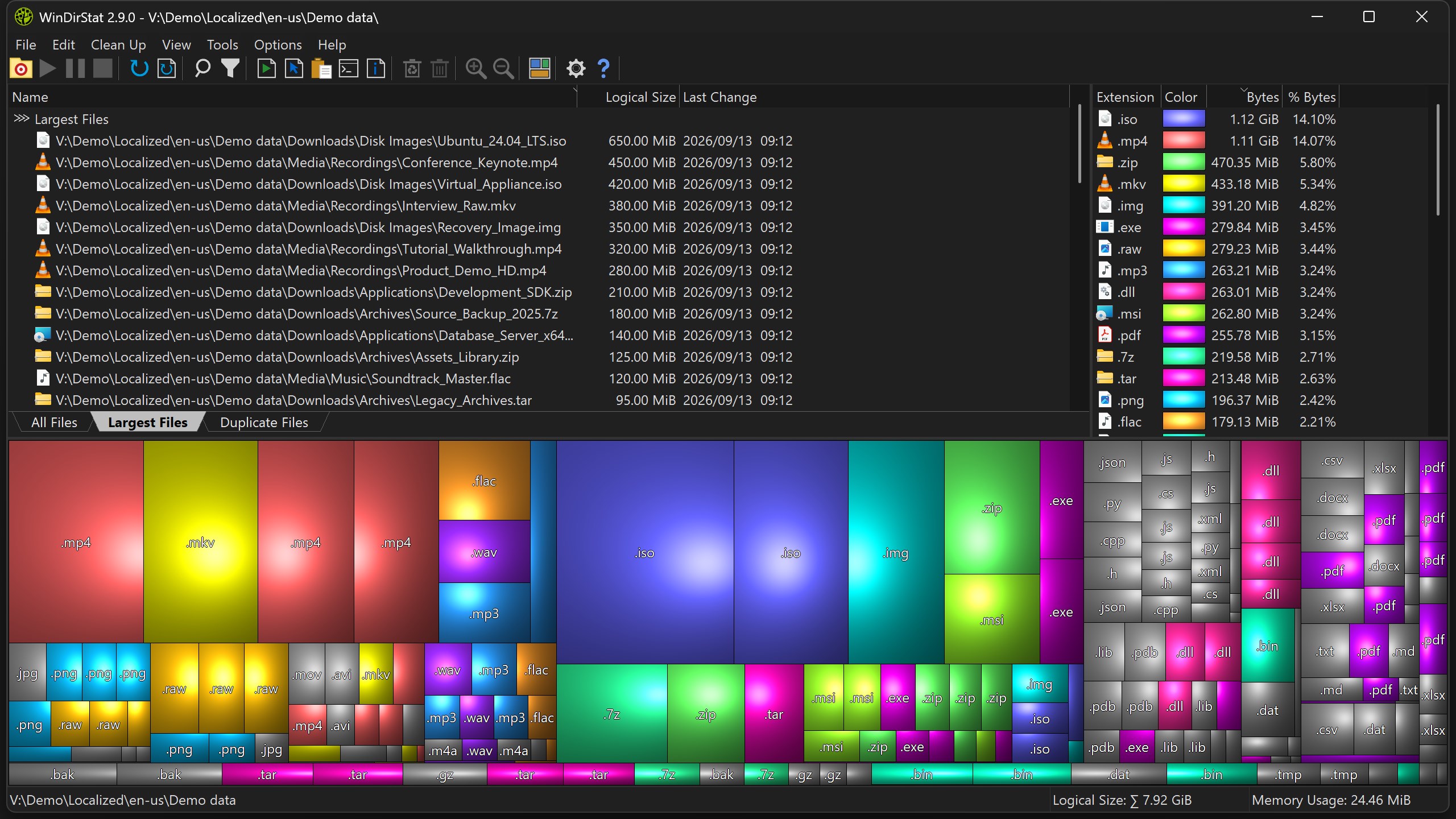1456x819 pixels.
Task: Click the .mkv yellow color swatch
Action: (x=1184, y=184)
